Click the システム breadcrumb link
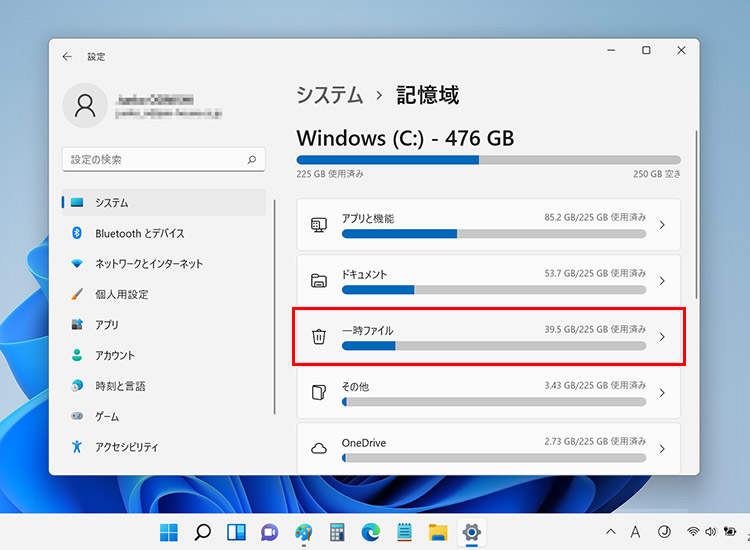Screen dimensions: 750x550 (x=329, y=95)
